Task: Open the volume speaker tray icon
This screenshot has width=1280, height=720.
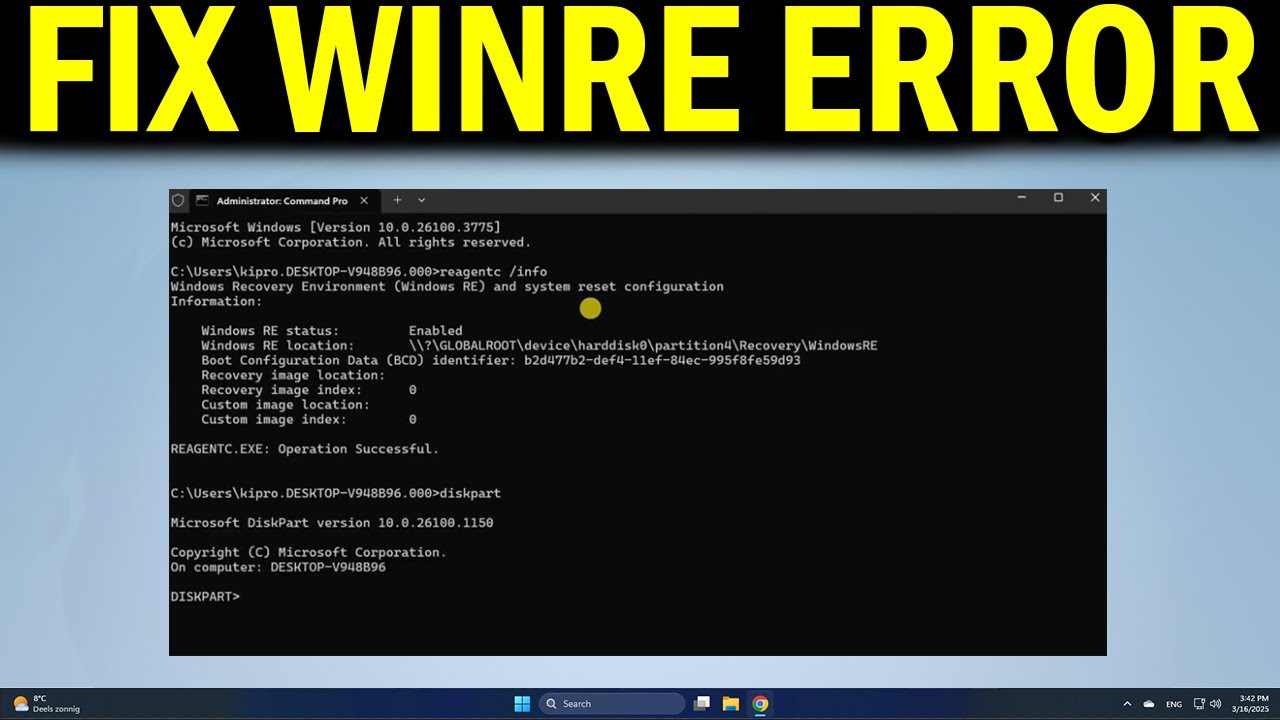Action: click(x=1216, y=704)
